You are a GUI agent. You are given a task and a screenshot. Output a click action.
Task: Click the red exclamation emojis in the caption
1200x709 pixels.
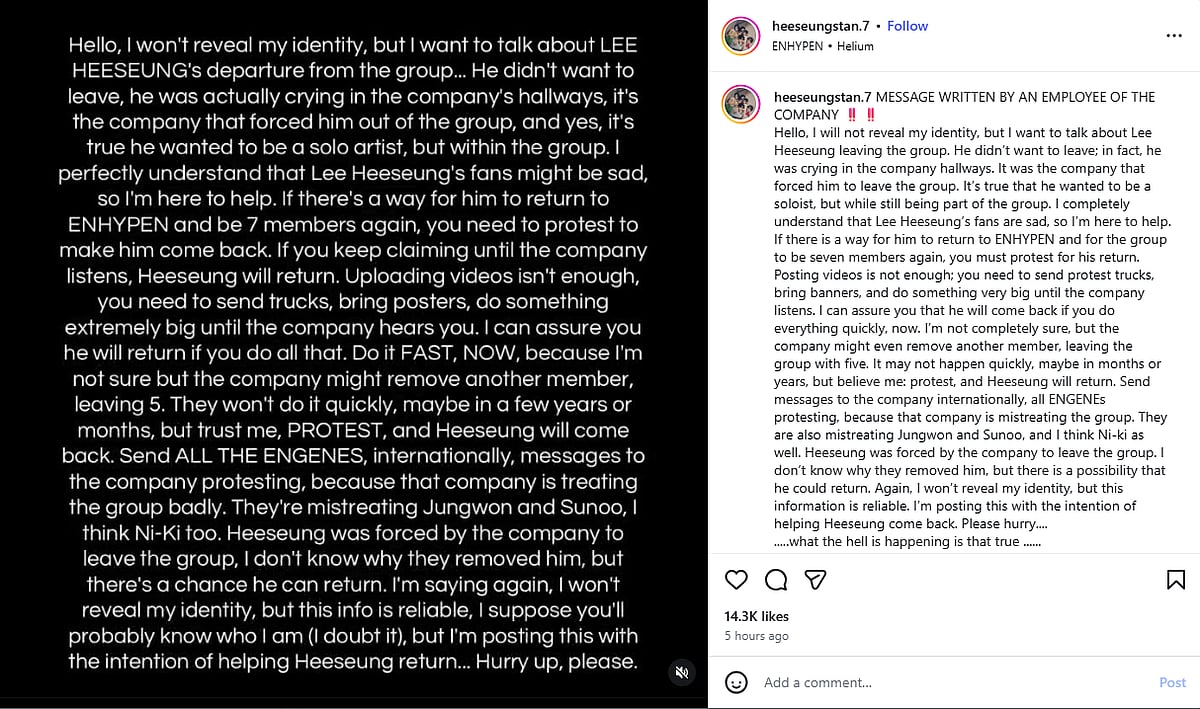coord(861,115)
